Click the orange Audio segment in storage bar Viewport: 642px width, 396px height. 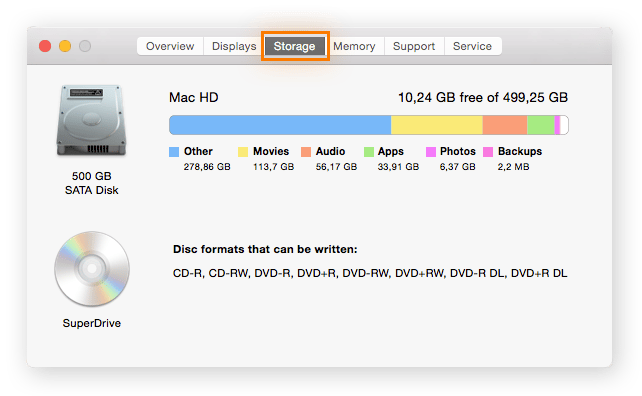505,125
